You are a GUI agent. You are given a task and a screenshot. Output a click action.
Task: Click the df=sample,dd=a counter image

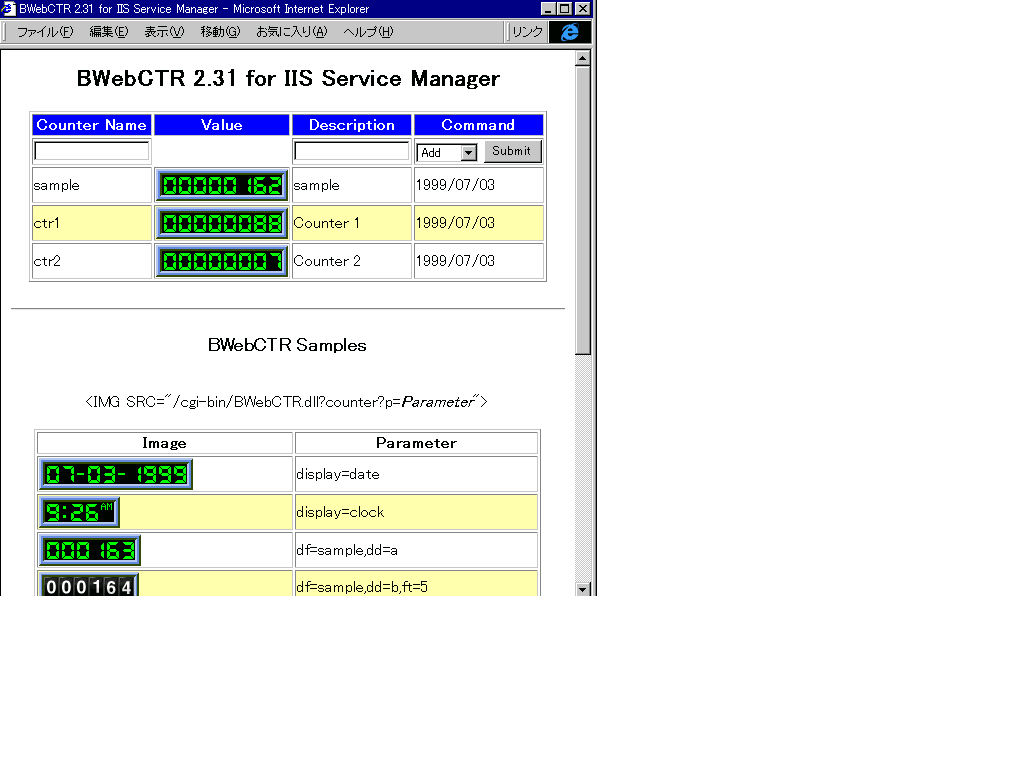[89, 550]
